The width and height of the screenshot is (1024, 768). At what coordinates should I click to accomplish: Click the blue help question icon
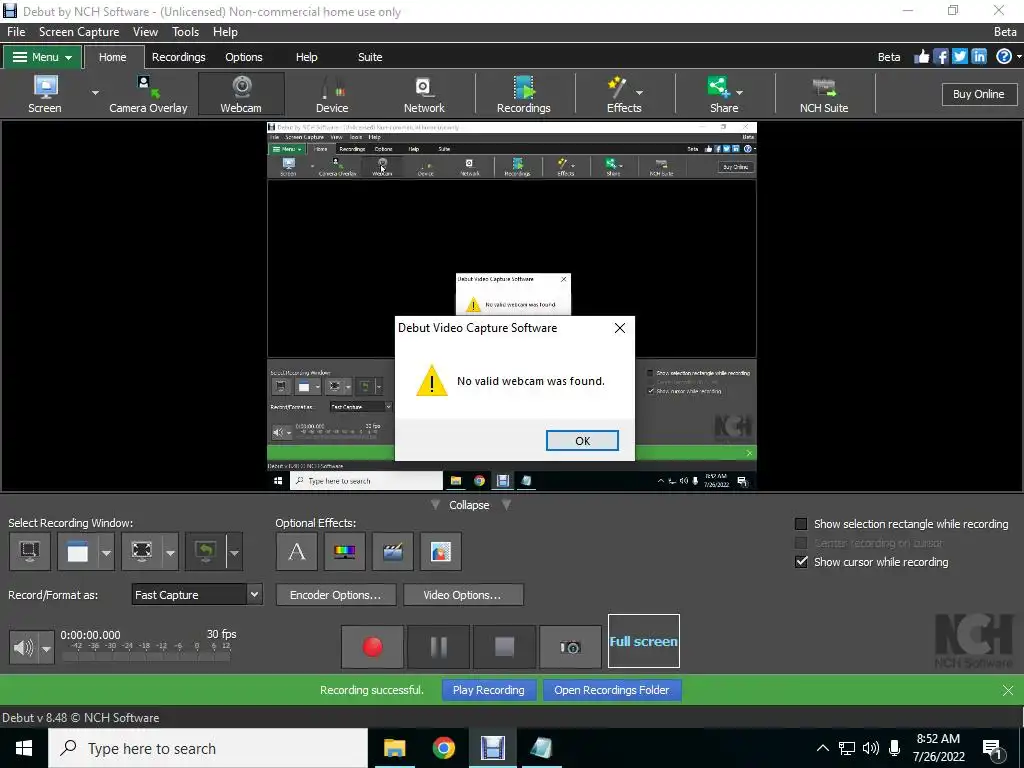pyautogui.click(x=1004, y=57)
